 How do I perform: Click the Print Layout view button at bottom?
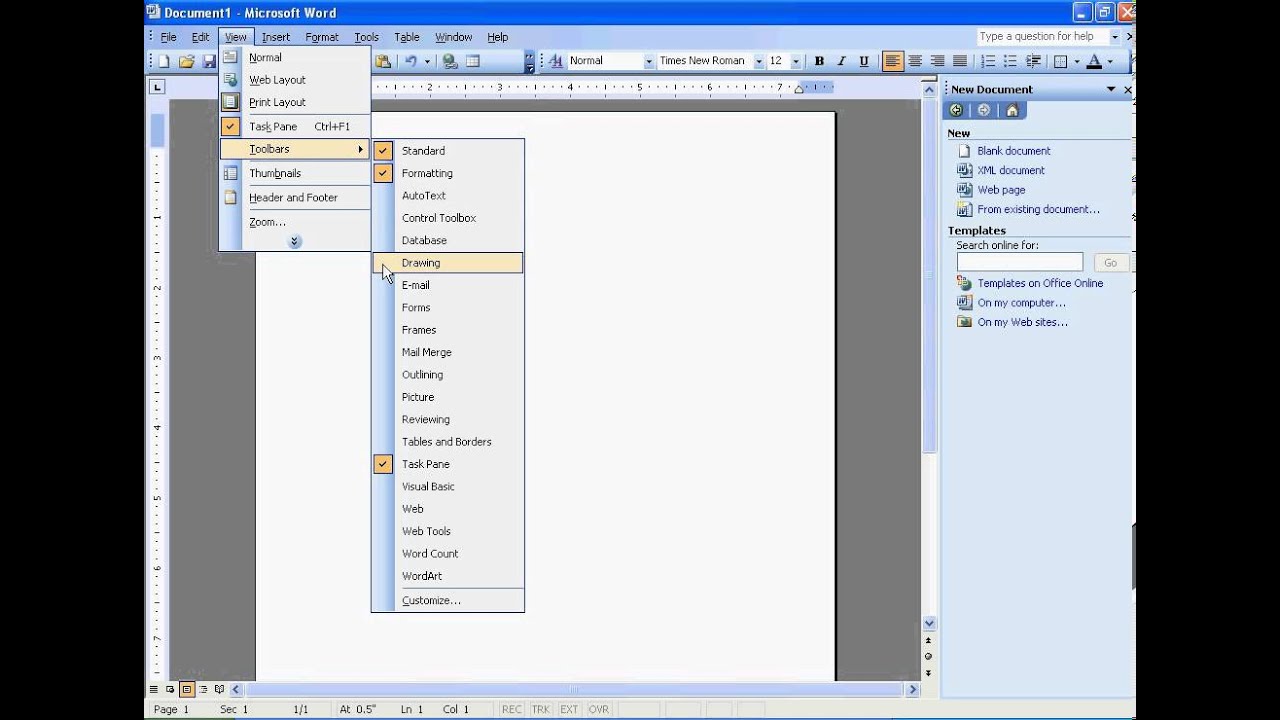pyautogui.click(x=186, y=689)
